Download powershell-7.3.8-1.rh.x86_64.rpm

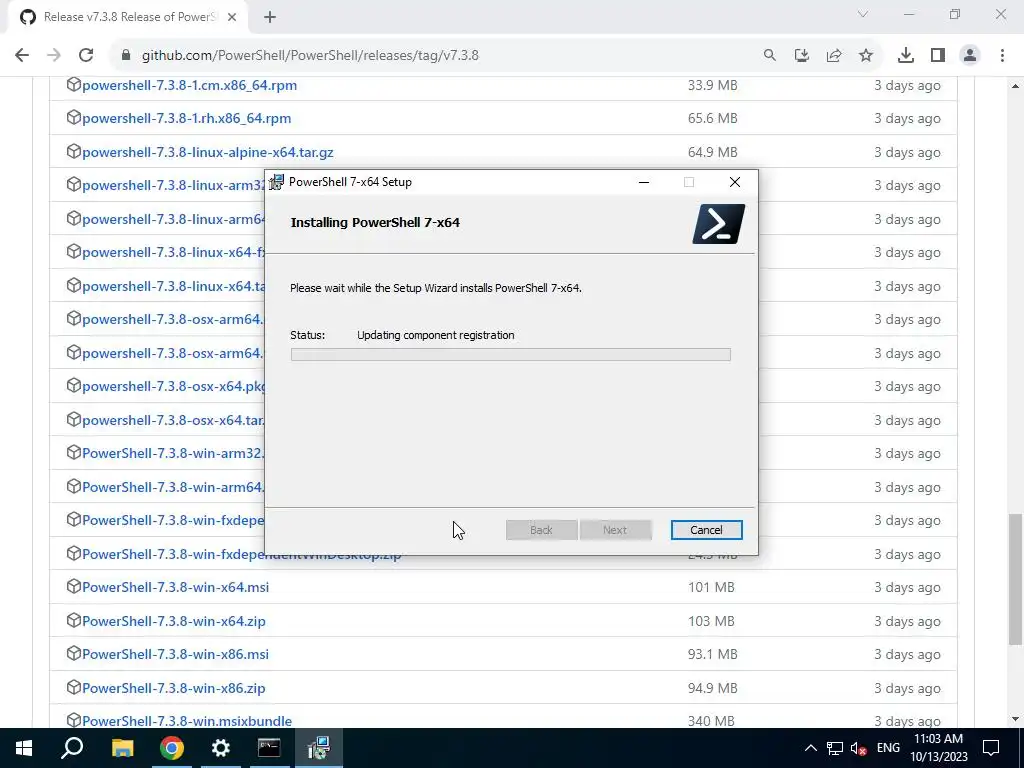pos(187,119)
